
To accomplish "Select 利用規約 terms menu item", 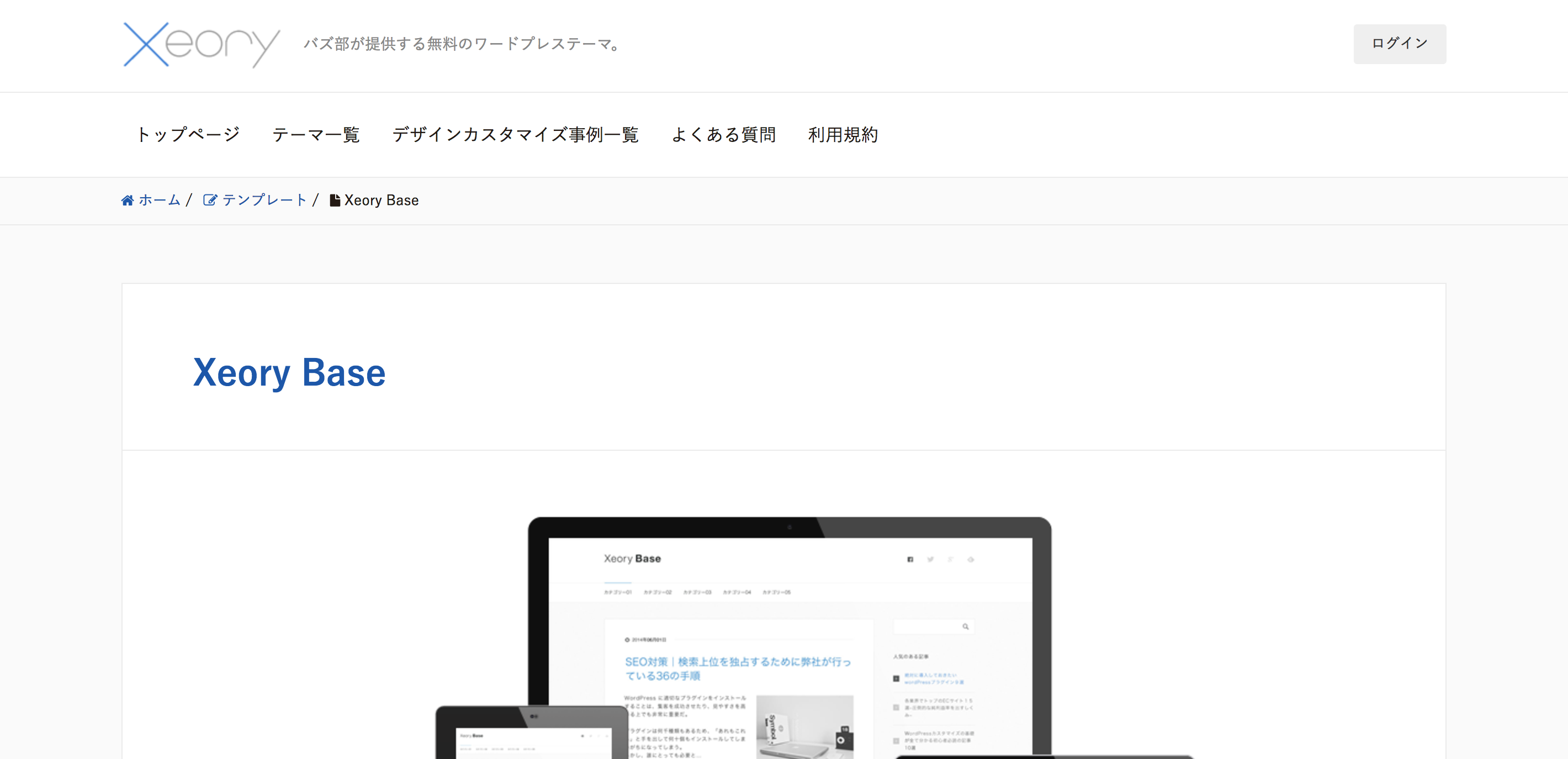I will 843,135.
